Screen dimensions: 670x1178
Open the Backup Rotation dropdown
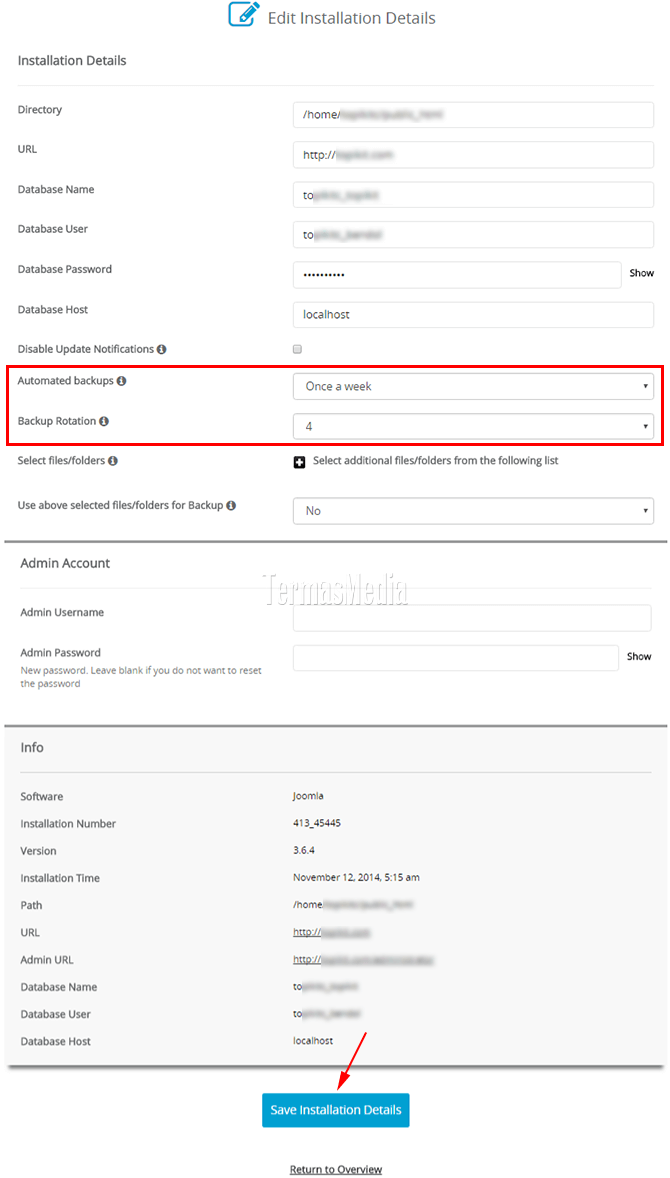pyautogui.click(x=472, y=425)
